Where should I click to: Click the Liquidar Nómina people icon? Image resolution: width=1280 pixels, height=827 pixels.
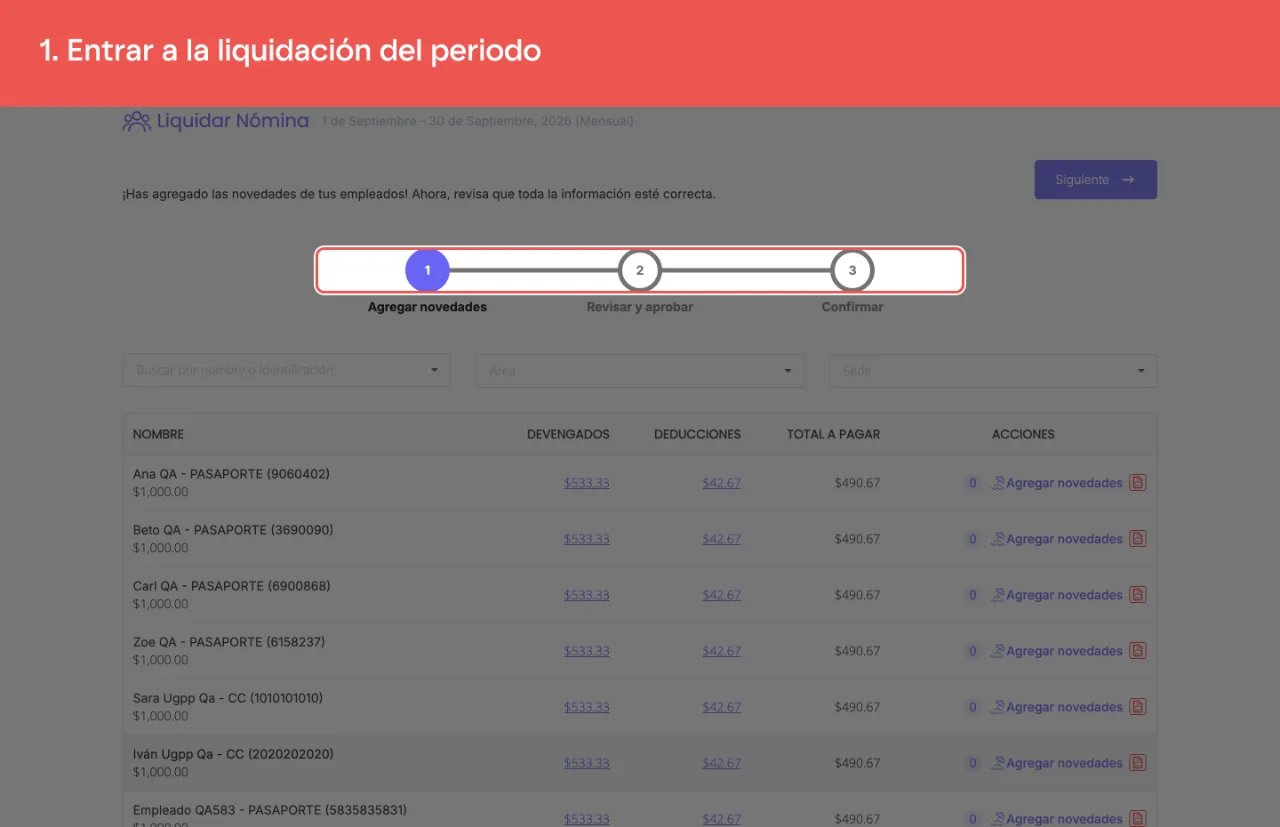(137, 121)
